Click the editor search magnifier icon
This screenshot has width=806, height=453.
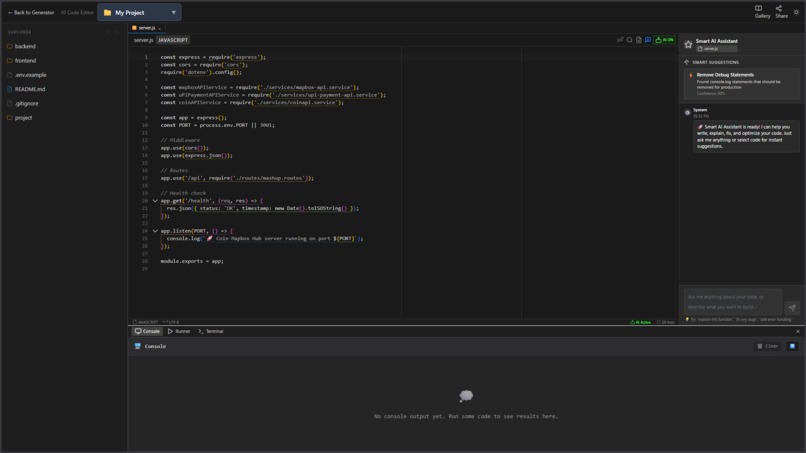tap(629, 40)
